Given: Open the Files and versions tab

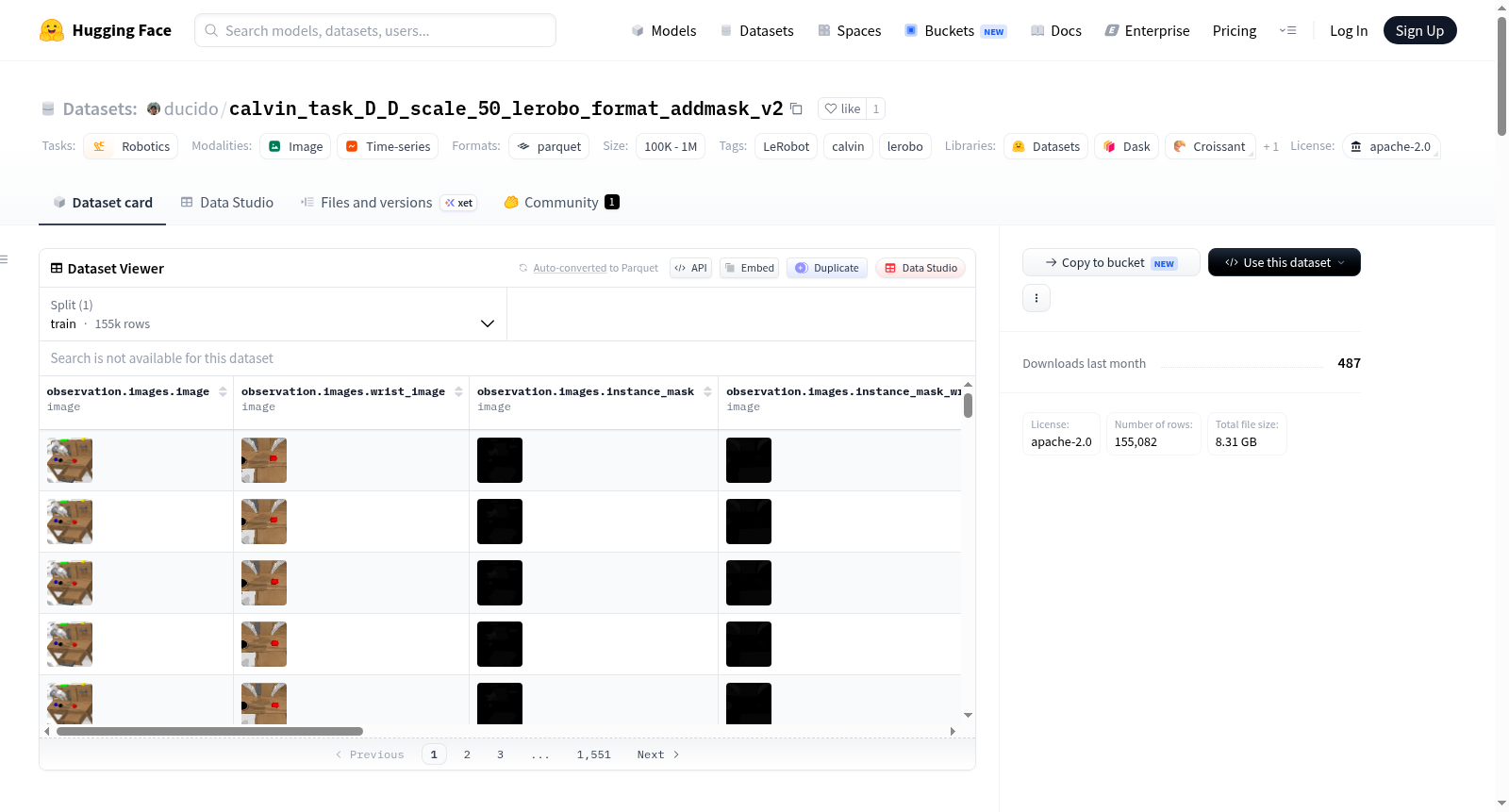Looking at the screenshot, I should tap(389, 203).
